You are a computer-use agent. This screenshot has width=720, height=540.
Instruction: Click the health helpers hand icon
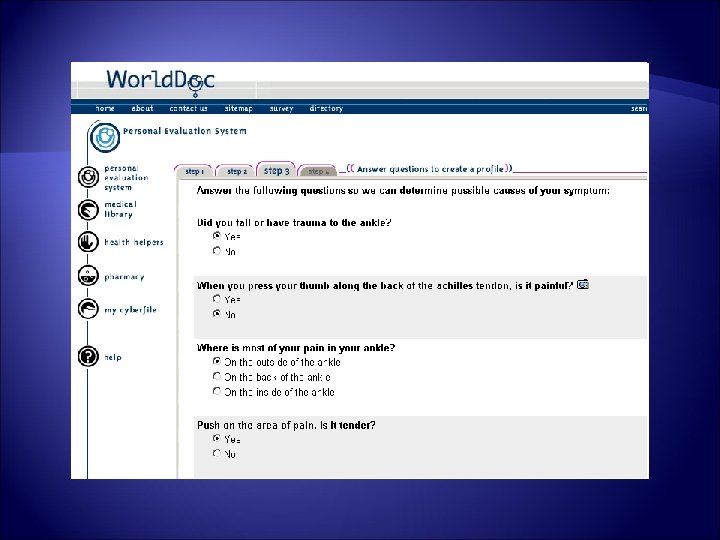pos(88,242)
